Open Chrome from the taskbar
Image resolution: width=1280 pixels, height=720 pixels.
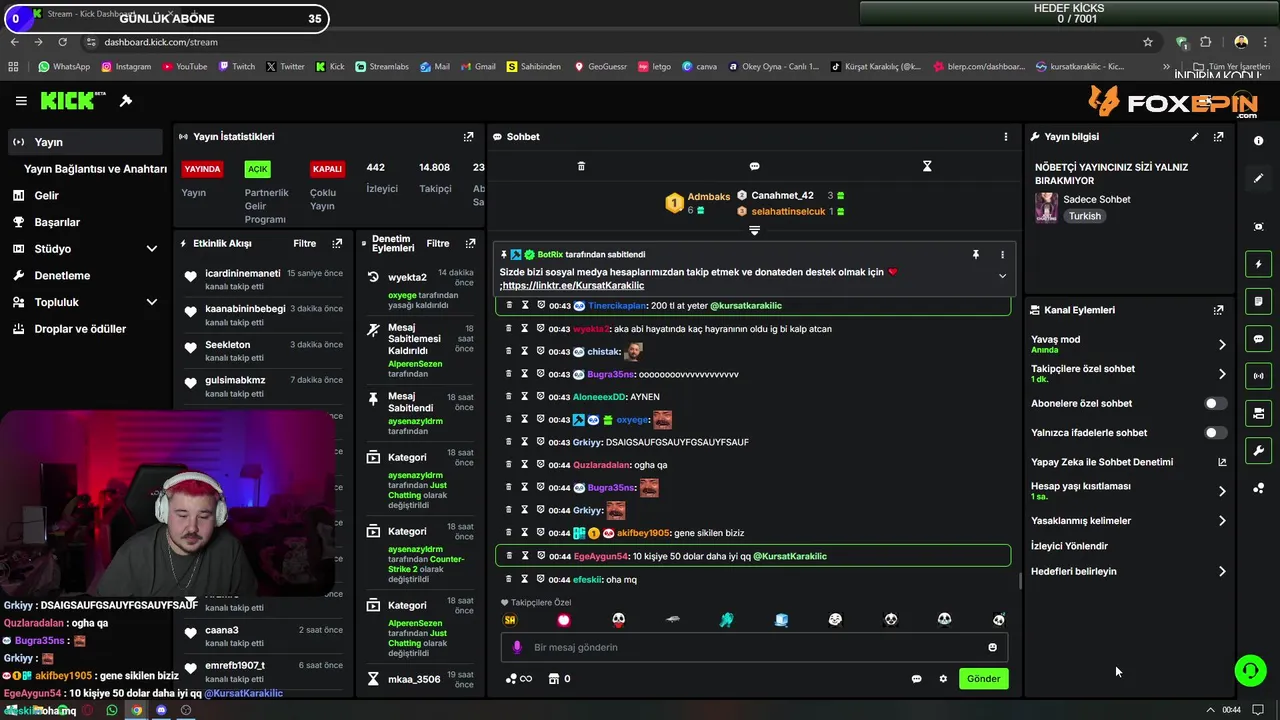tap(136, 710)
